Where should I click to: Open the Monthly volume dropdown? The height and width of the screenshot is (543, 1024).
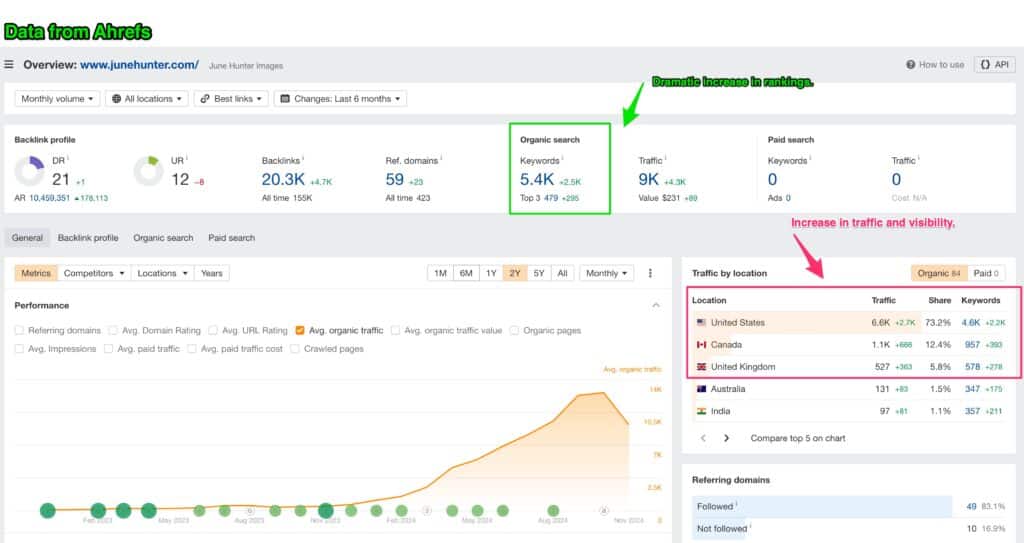[58, 99]
